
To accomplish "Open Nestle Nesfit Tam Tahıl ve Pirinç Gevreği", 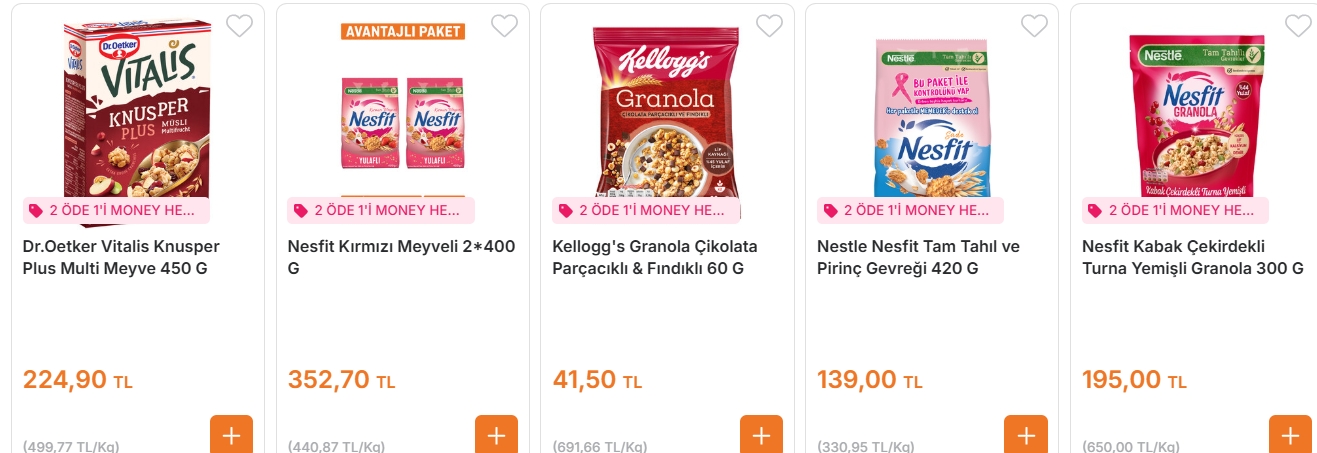I will pos(918,257).
